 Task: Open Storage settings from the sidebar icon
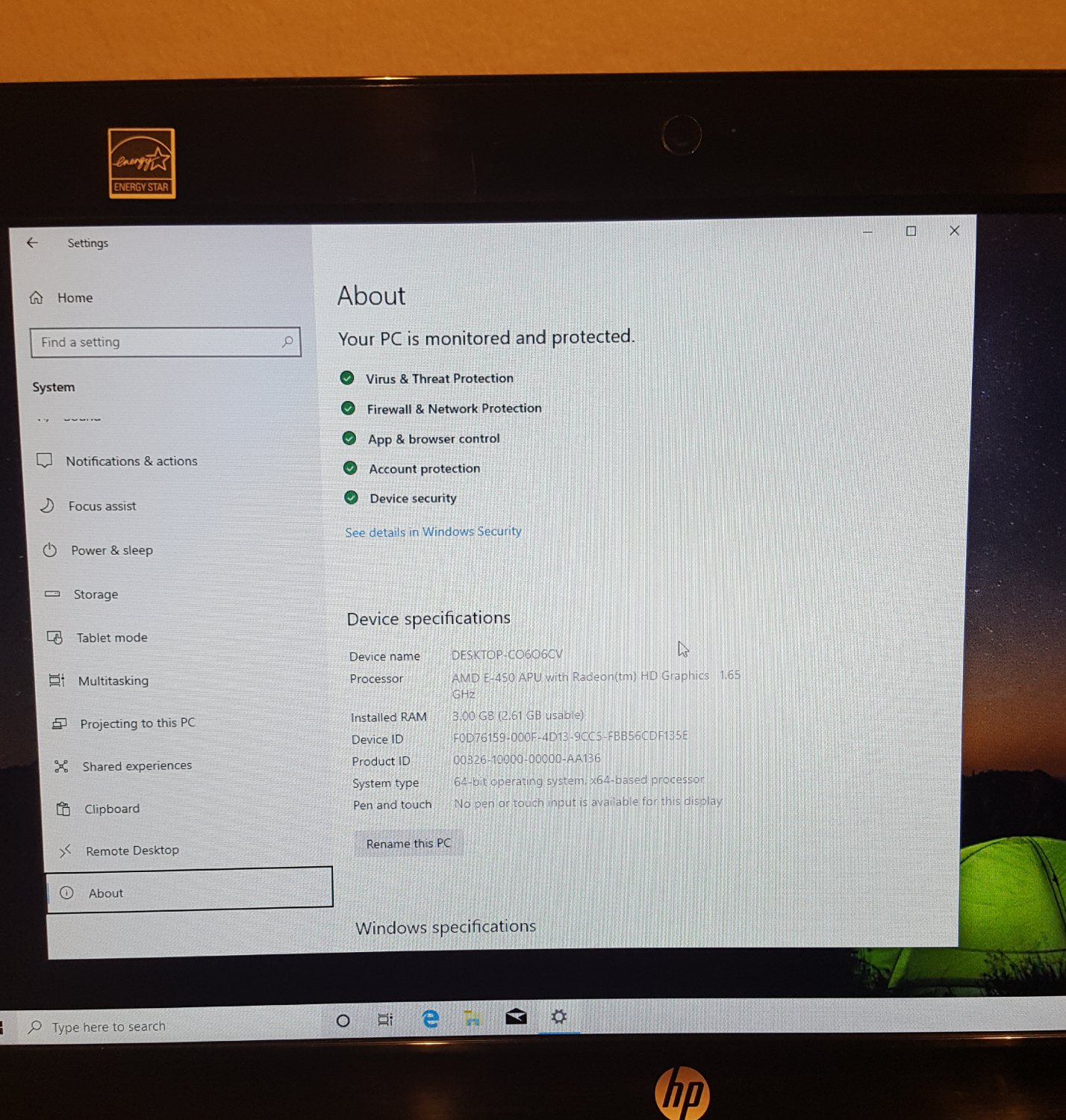point(52,594)
